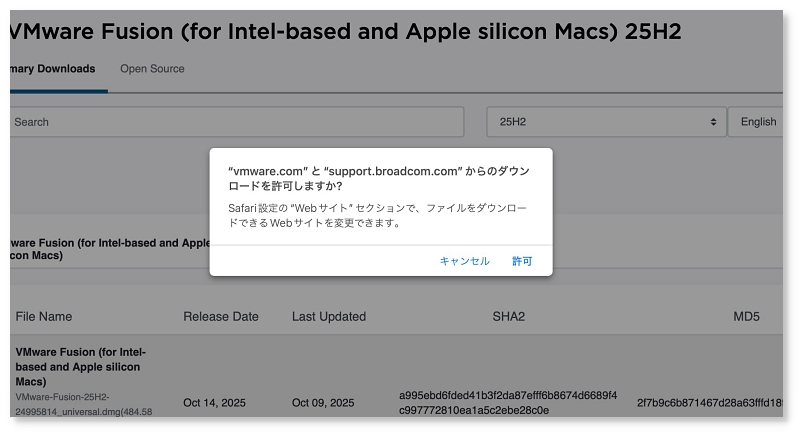Click the Oct 14, 2025 release date
The width and height of the screenshot is (801, 435).
[x=214, y=403]
